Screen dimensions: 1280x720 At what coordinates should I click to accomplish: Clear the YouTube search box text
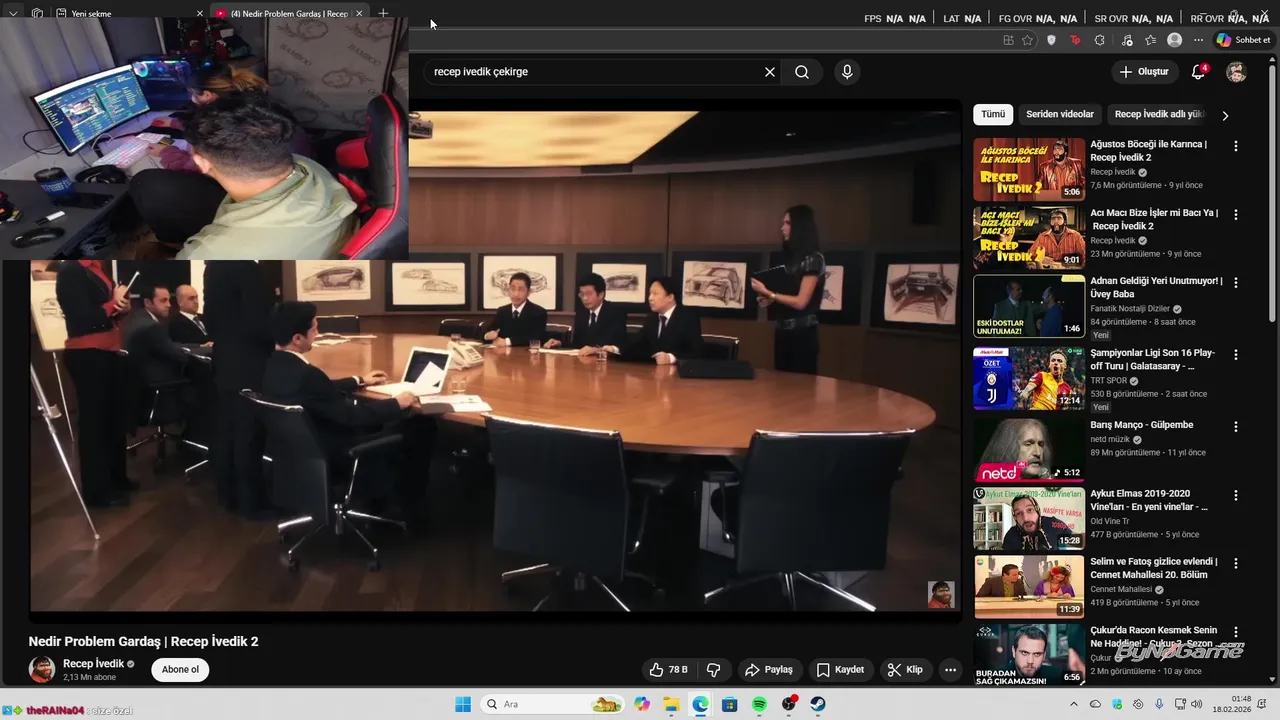[x=770, y=72]
